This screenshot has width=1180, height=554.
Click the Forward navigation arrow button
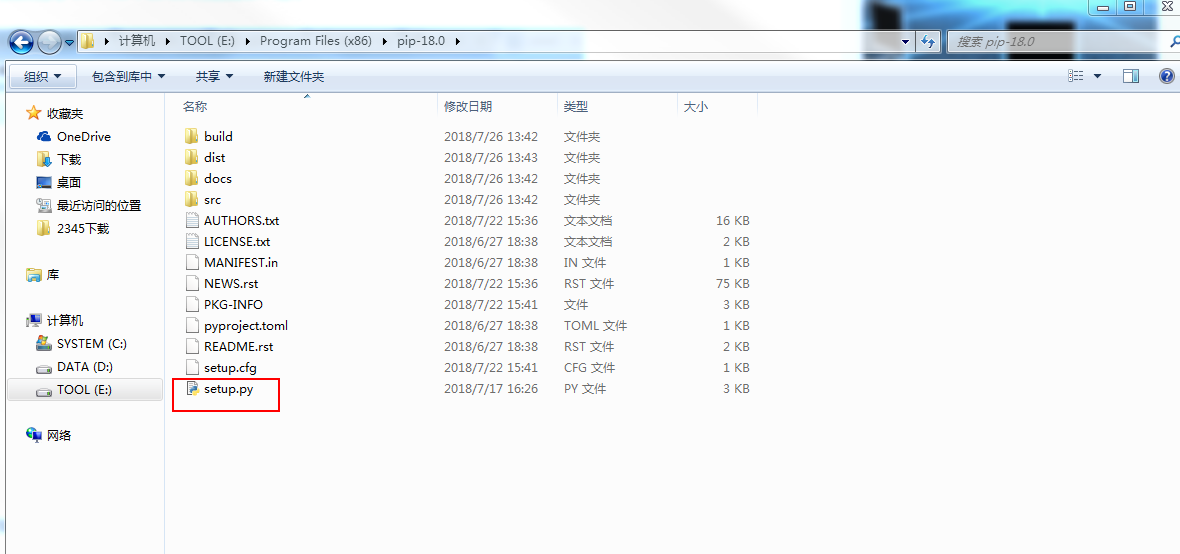49,41
